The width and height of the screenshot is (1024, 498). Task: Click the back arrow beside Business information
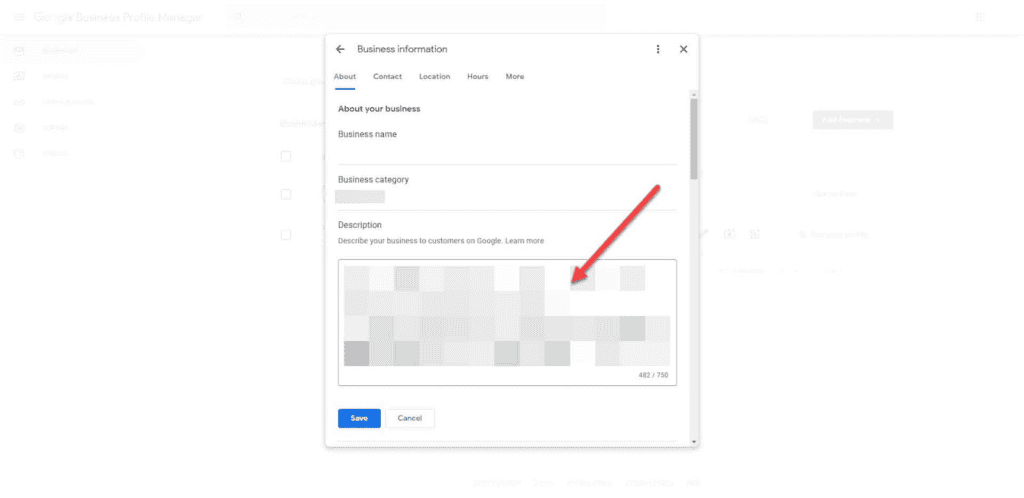pos(340,49)
